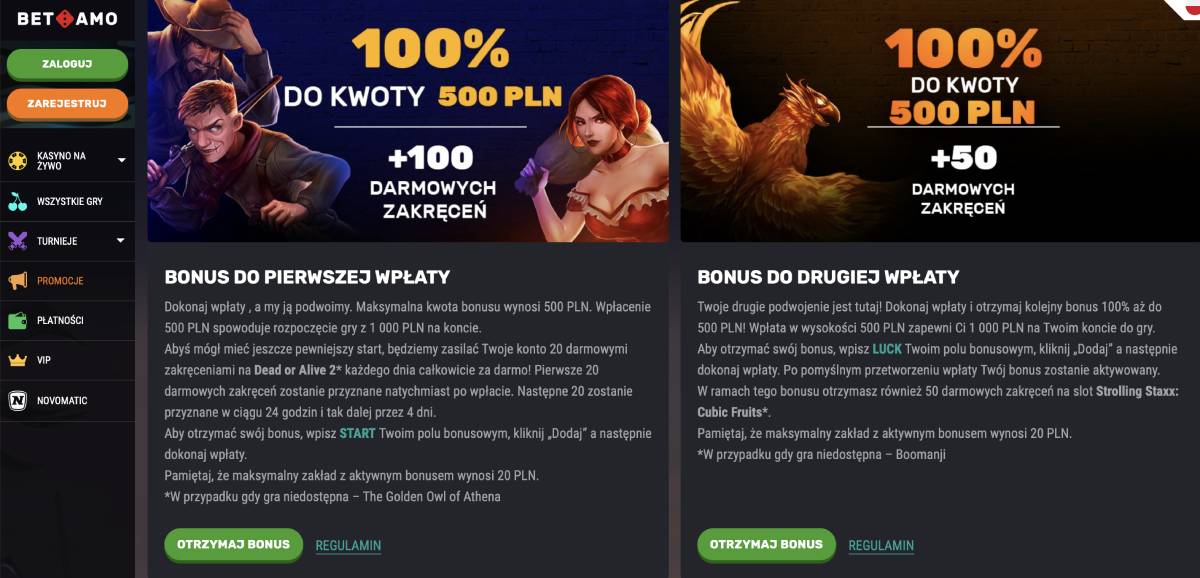Open Regulamin link for second deposit bonus
Image resolution: width=1200 pixels, height=578 pixels.
click(x=881, y=546)
